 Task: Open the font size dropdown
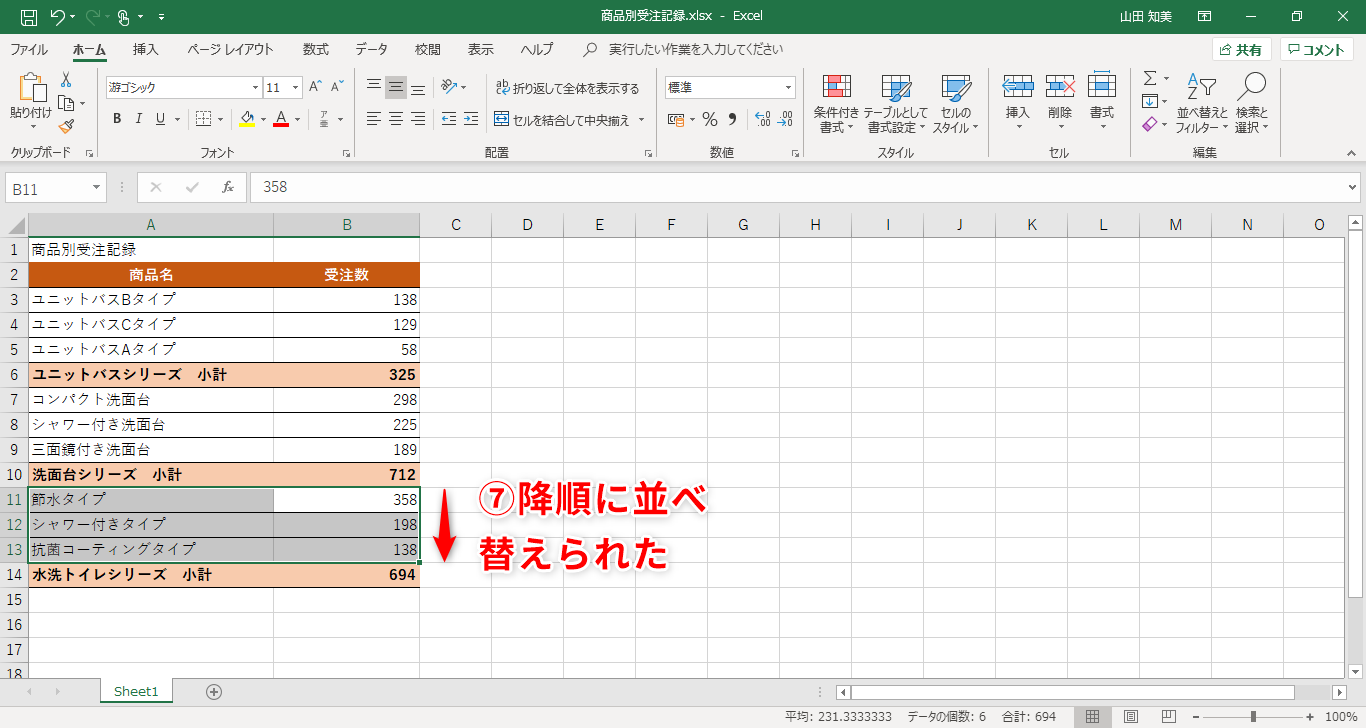pyautogui.click(x=295, y=88)
